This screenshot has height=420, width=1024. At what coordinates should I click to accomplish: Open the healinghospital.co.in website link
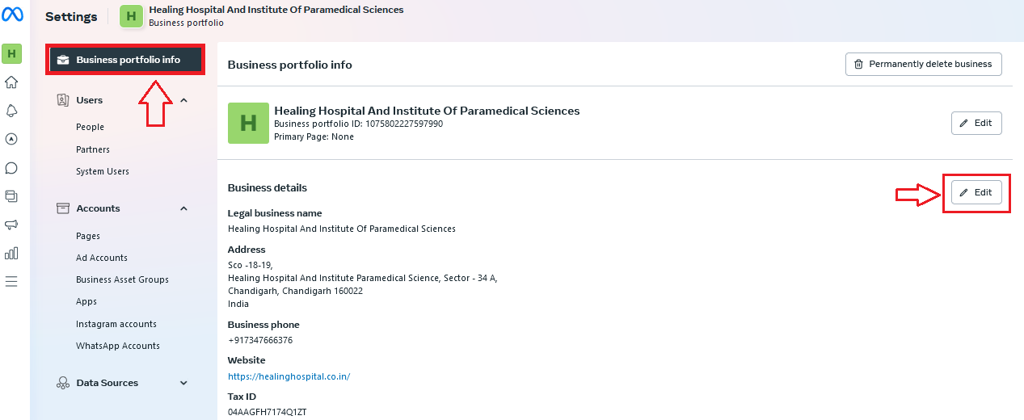coord(289,376)
